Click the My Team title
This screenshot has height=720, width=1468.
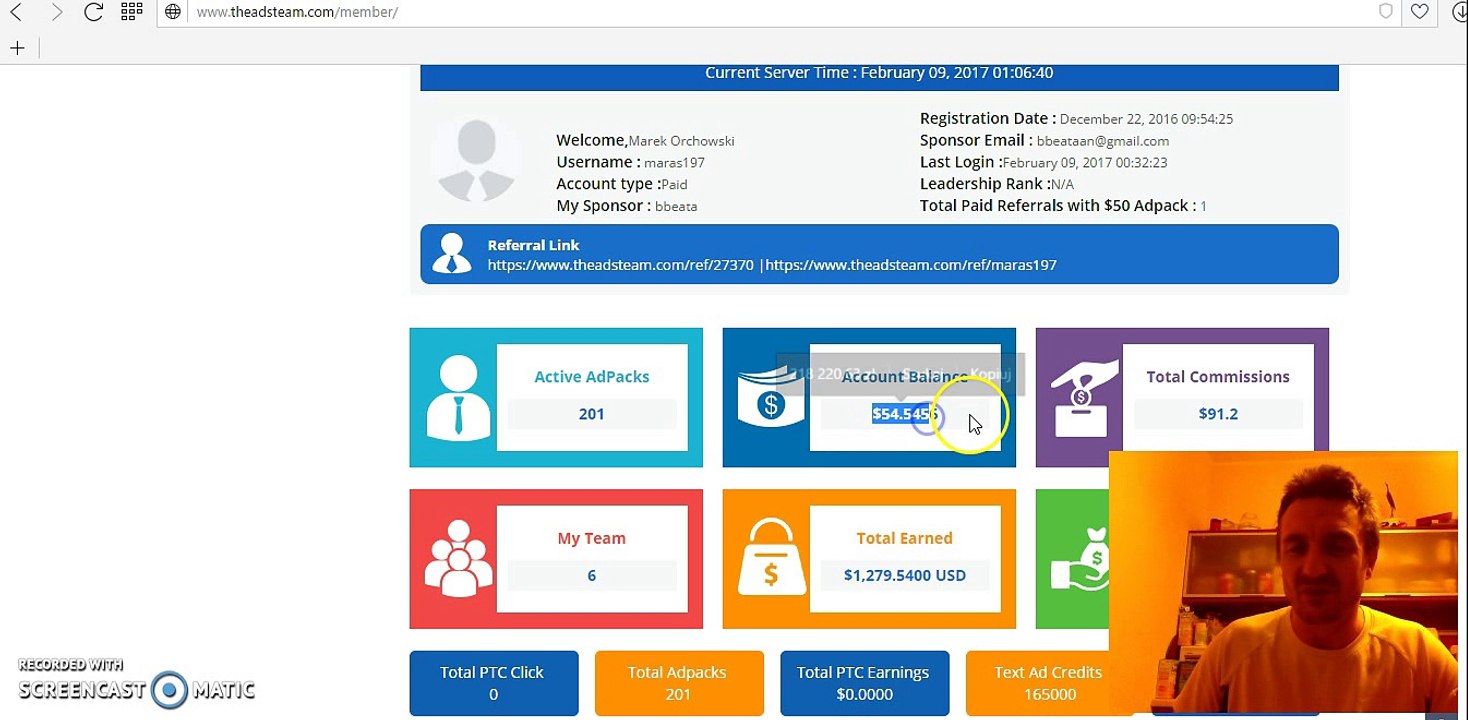(592, 538)
